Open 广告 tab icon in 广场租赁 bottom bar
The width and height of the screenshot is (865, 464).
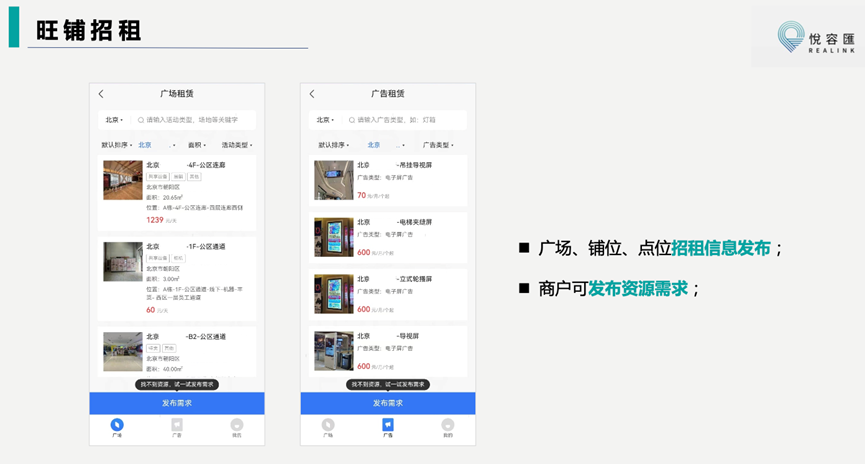point(177,425)
